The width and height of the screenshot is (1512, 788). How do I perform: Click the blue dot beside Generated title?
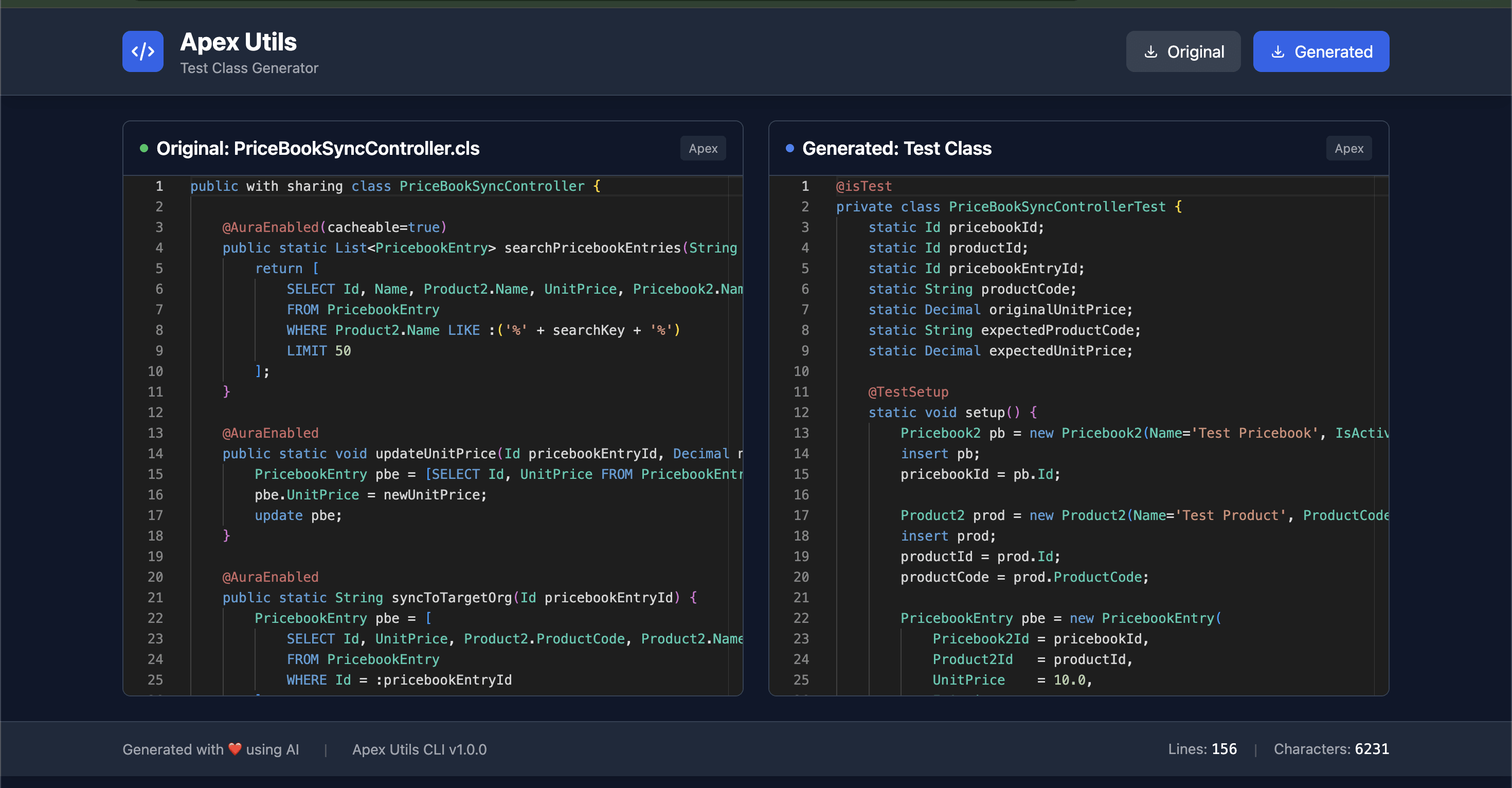789,149
